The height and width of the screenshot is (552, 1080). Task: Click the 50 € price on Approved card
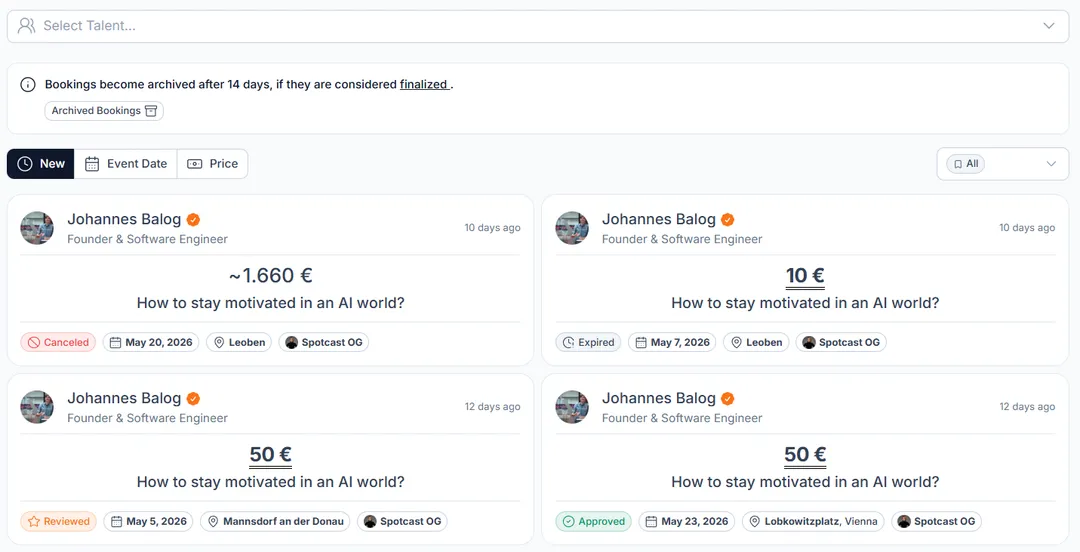click(x=805, y=455)
